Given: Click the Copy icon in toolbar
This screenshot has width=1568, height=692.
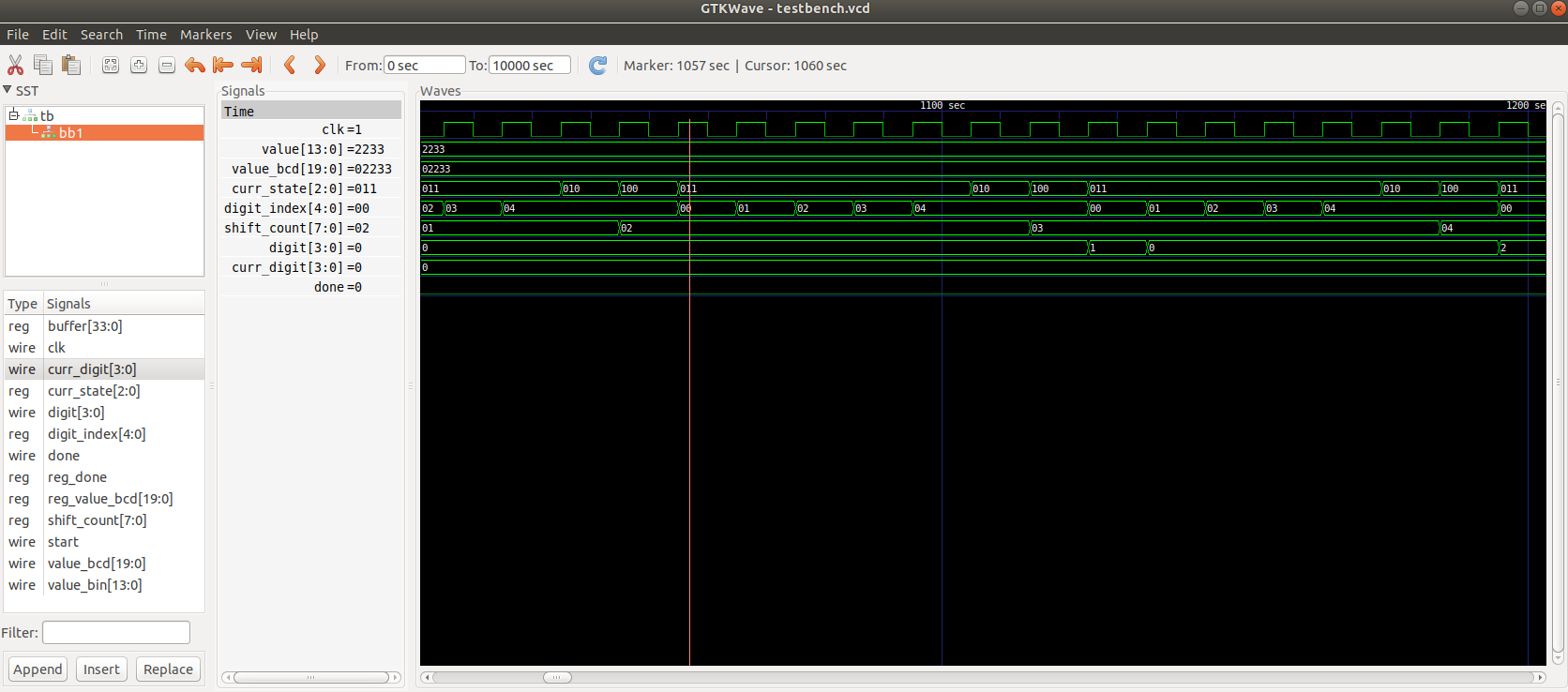Looking at the screenshot, I should click(43, 65).
